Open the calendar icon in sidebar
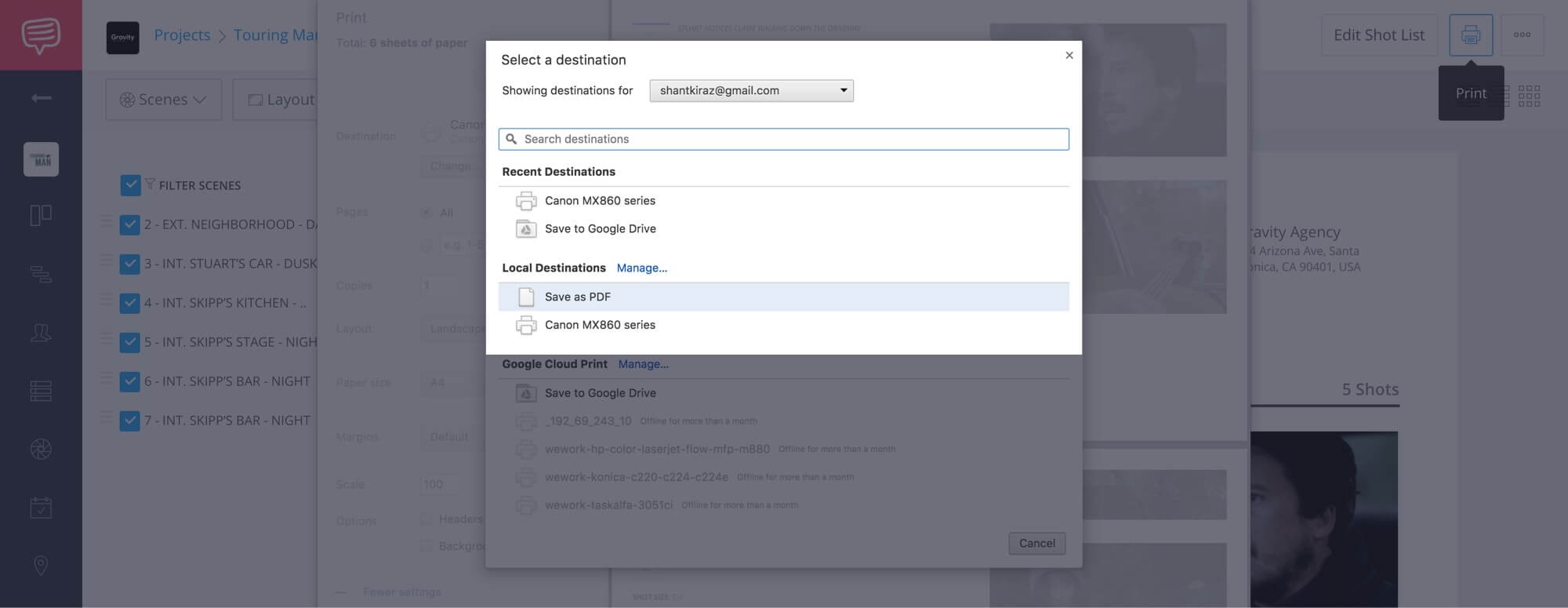 tap(41, 508)
